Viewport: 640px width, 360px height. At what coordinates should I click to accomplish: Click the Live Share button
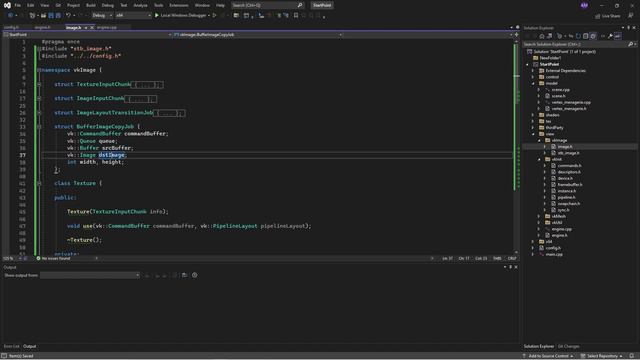point(608,16)
